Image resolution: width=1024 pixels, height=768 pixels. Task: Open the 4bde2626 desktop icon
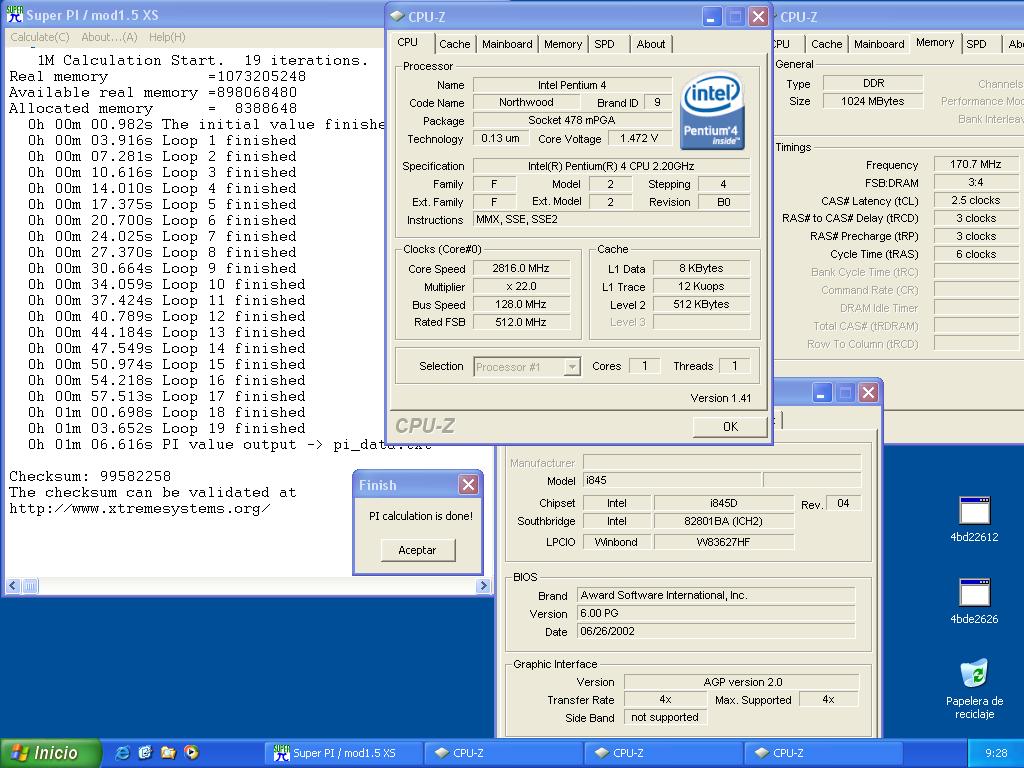(974, 601)
